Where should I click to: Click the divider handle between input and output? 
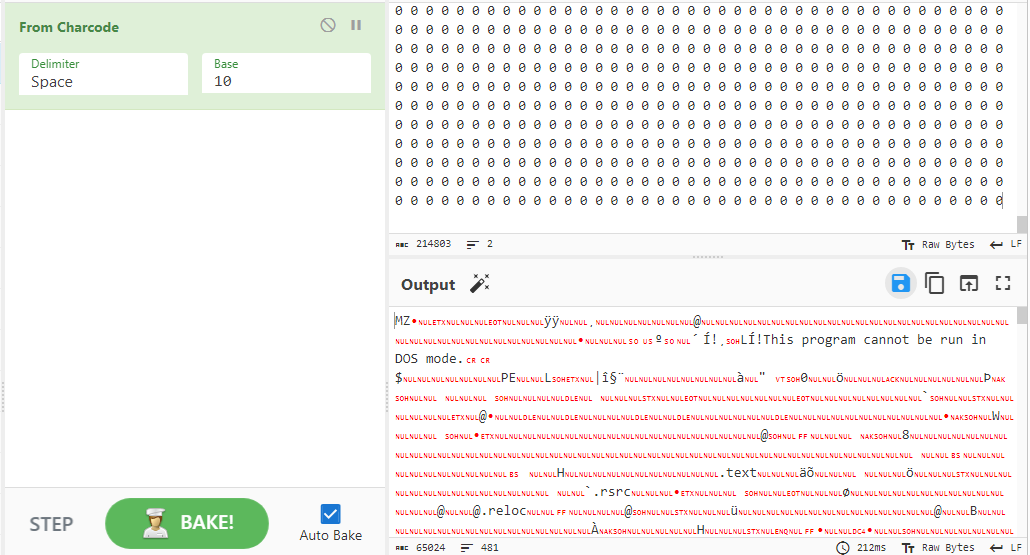[x=707, y=257]
